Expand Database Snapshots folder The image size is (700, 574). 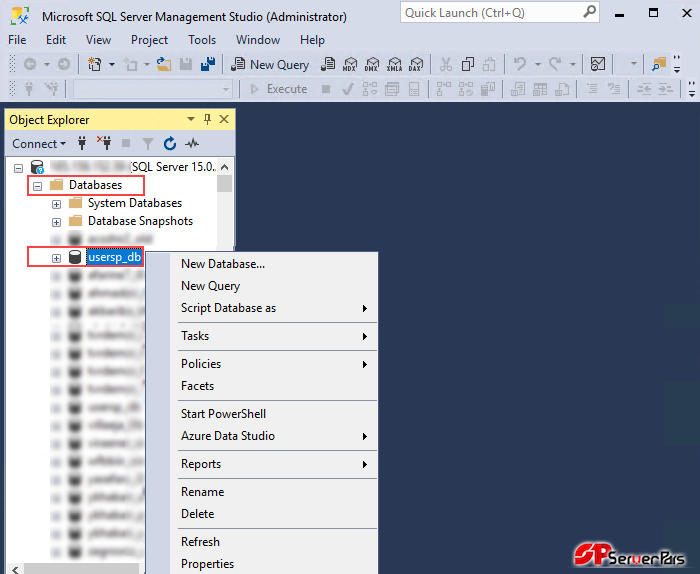click(56, 222)
